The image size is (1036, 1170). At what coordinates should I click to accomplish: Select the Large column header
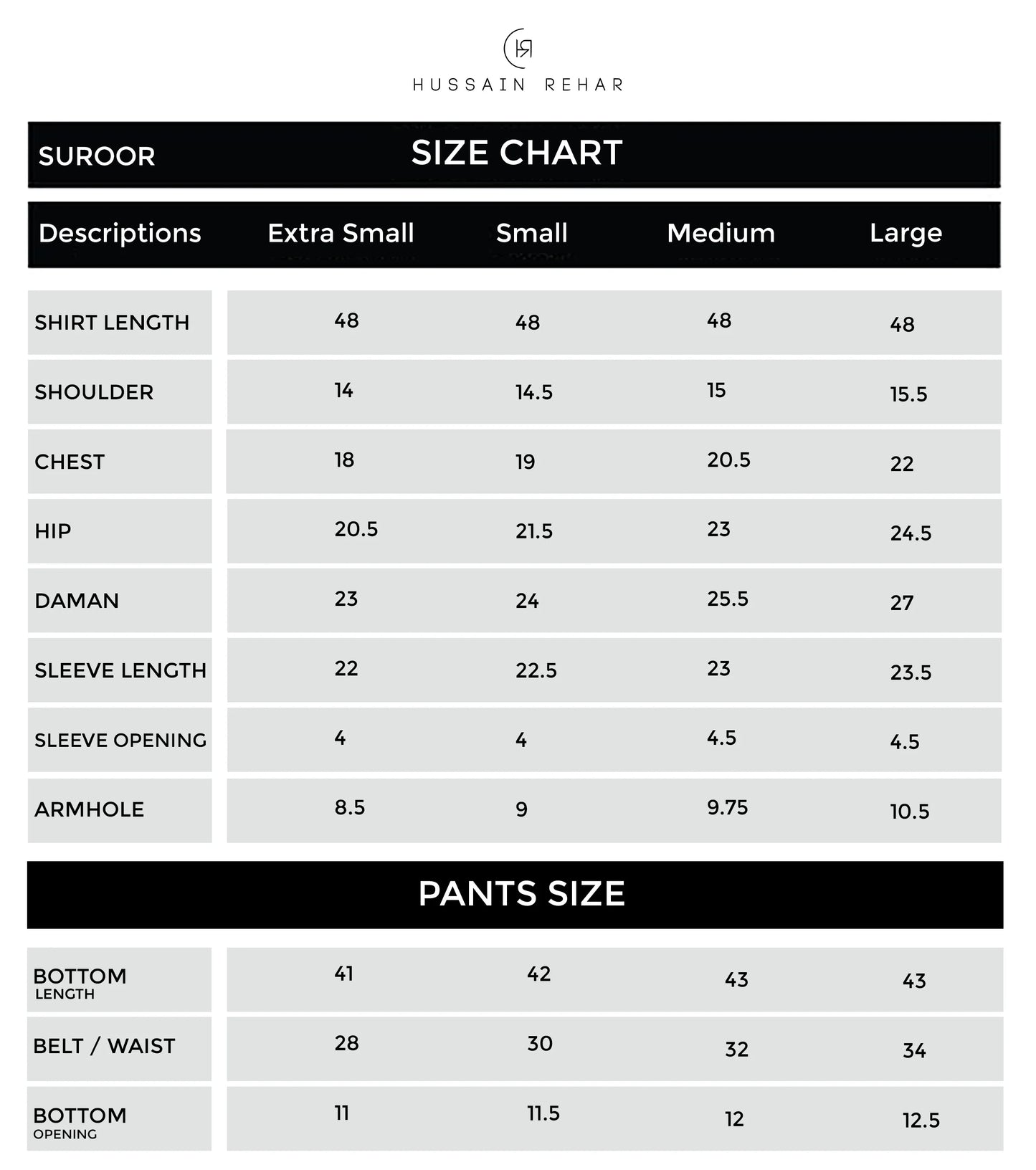coord(906,233)
